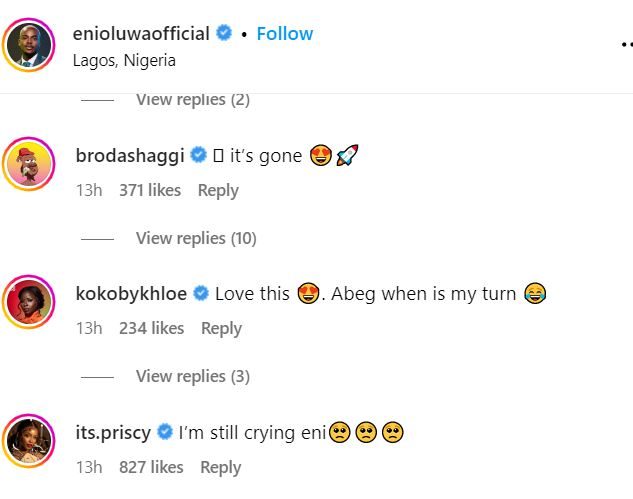Follow enioluwaofficial

(284, 33)
